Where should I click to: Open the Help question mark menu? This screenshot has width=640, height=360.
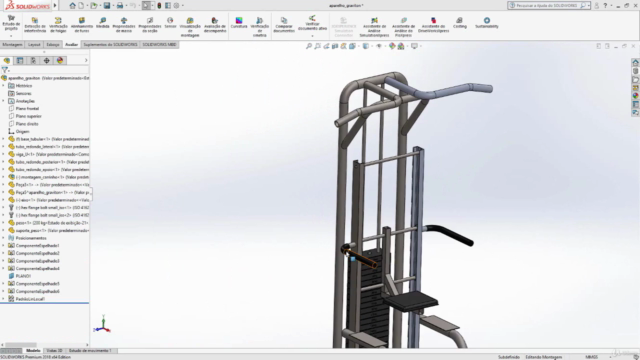pyautogui.click(x=605, y=6)
